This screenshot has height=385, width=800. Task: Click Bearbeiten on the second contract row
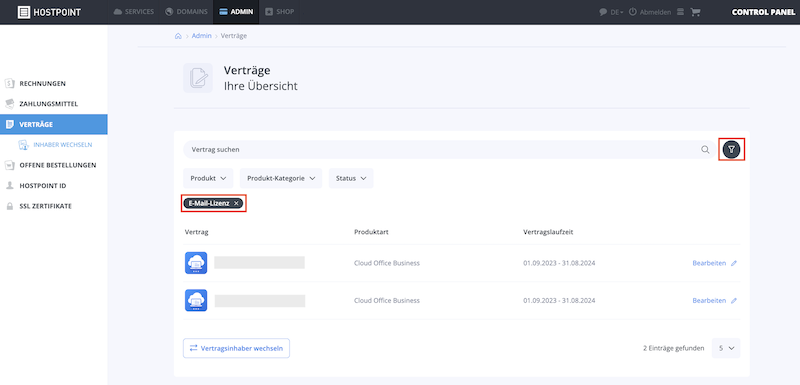point(714,300)
